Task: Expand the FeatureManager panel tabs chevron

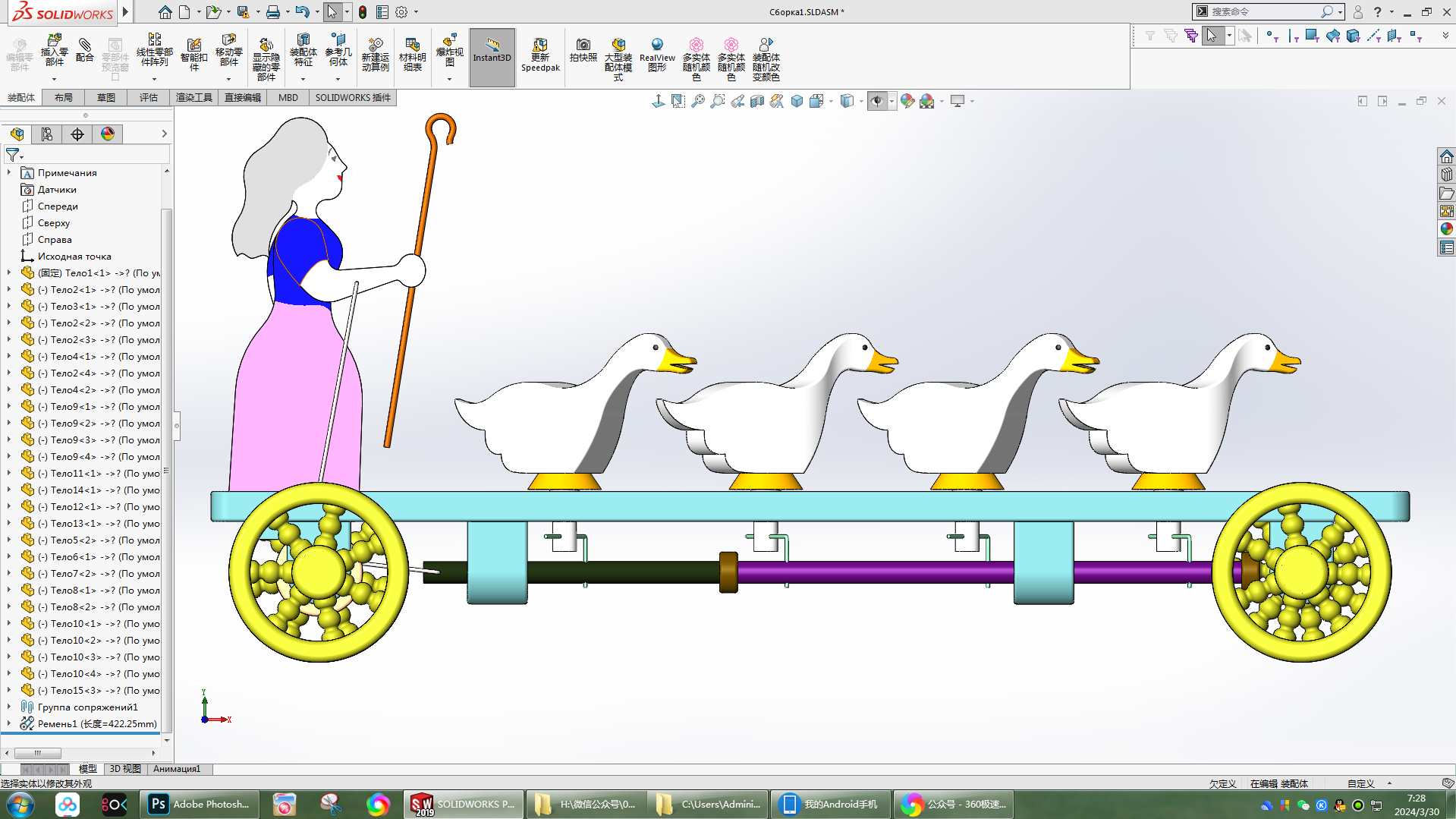Action: 164,134
